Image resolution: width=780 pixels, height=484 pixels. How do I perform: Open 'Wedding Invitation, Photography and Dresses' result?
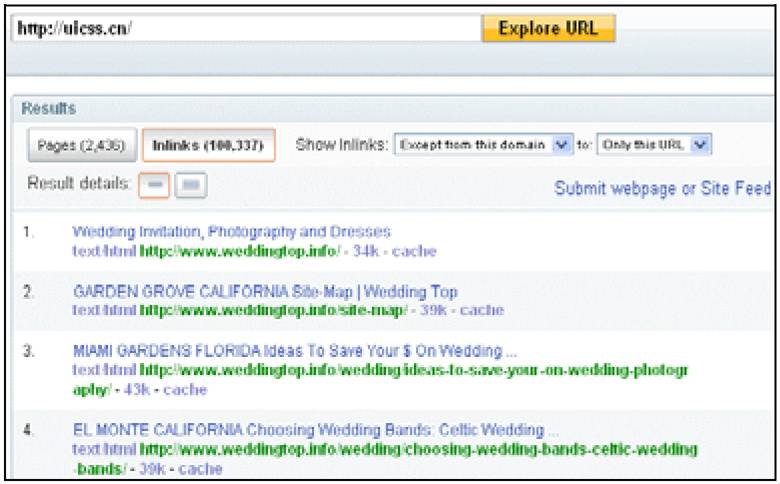point(232,232)
